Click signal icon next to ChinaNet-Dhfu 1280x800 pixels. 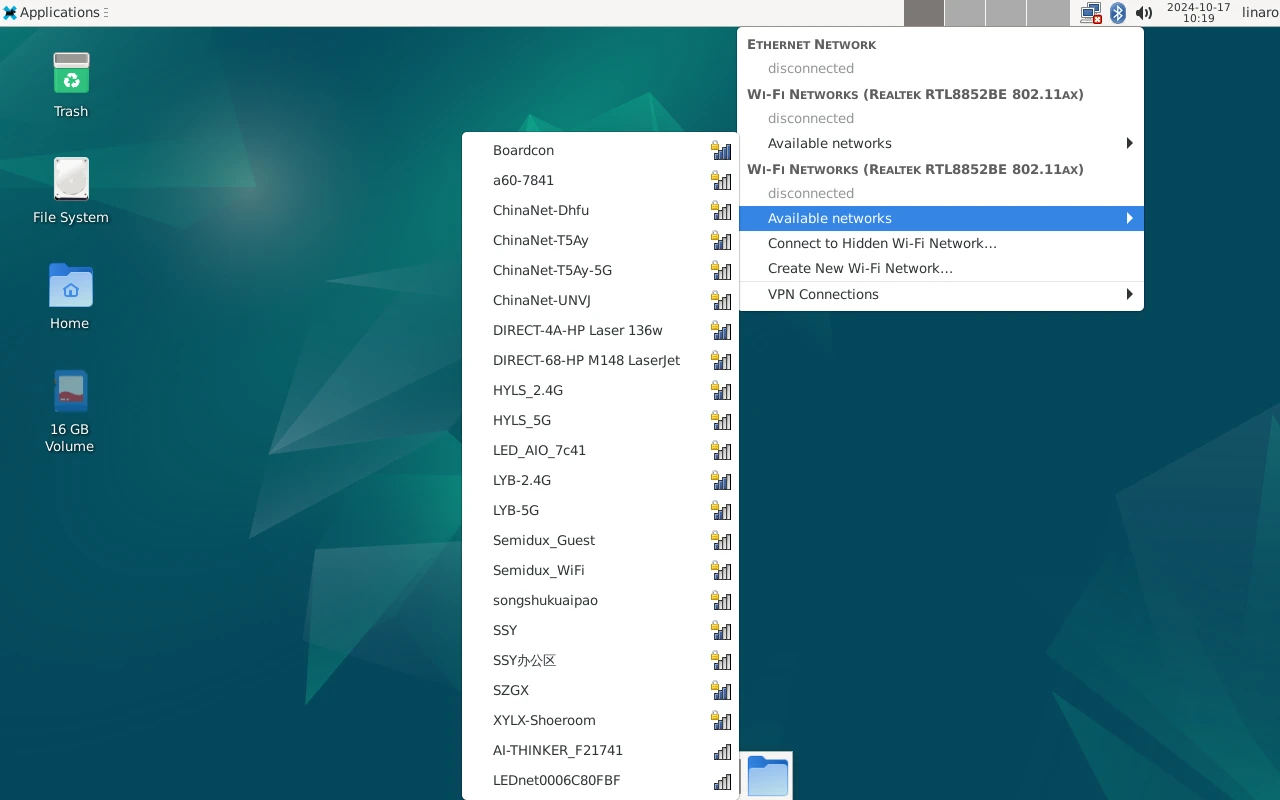[721, 210]
